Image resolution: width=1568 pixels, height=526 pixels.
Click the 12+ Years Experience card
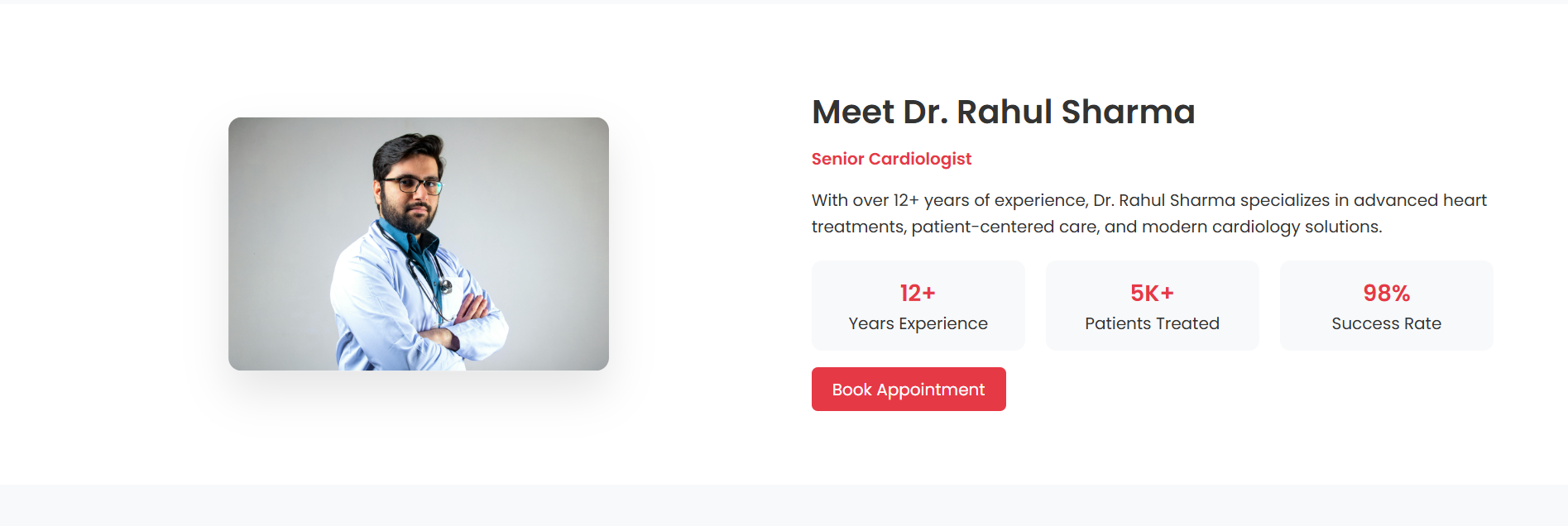(918, 305)
